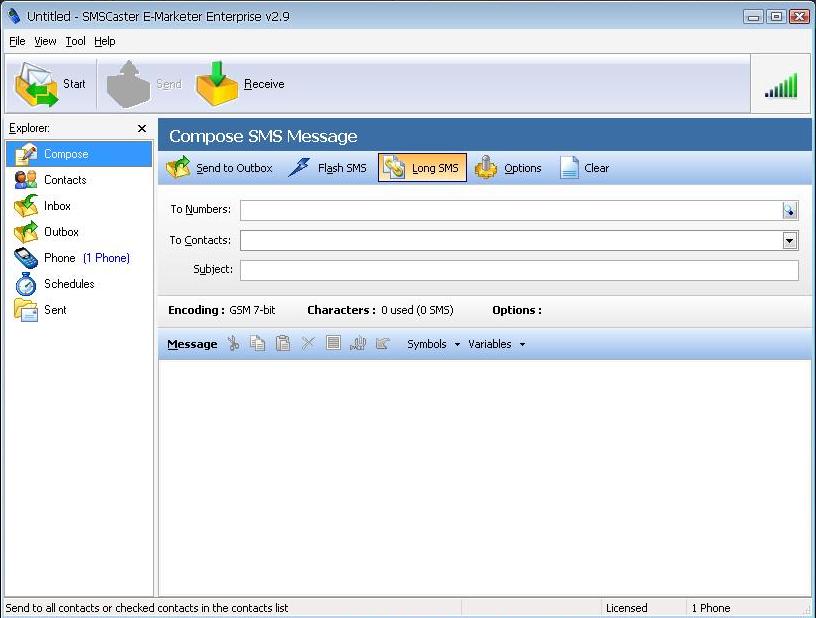Click the grayed Send toolbar icon
The image size is (816, 618).
click(x=128, y=84)
